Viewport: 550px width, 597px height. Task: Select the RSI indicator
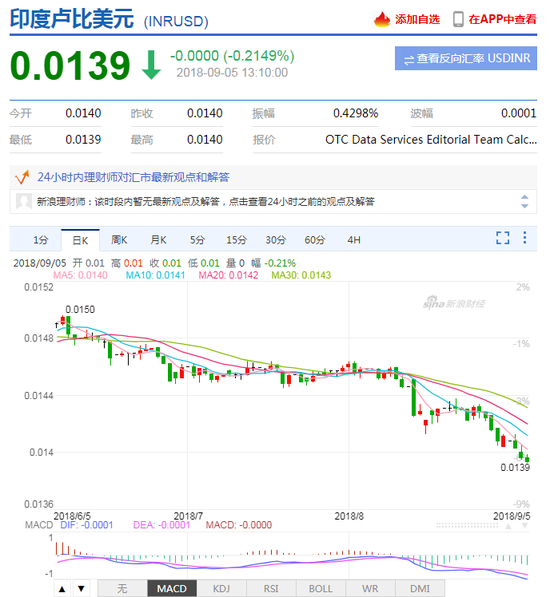point(271,589)
